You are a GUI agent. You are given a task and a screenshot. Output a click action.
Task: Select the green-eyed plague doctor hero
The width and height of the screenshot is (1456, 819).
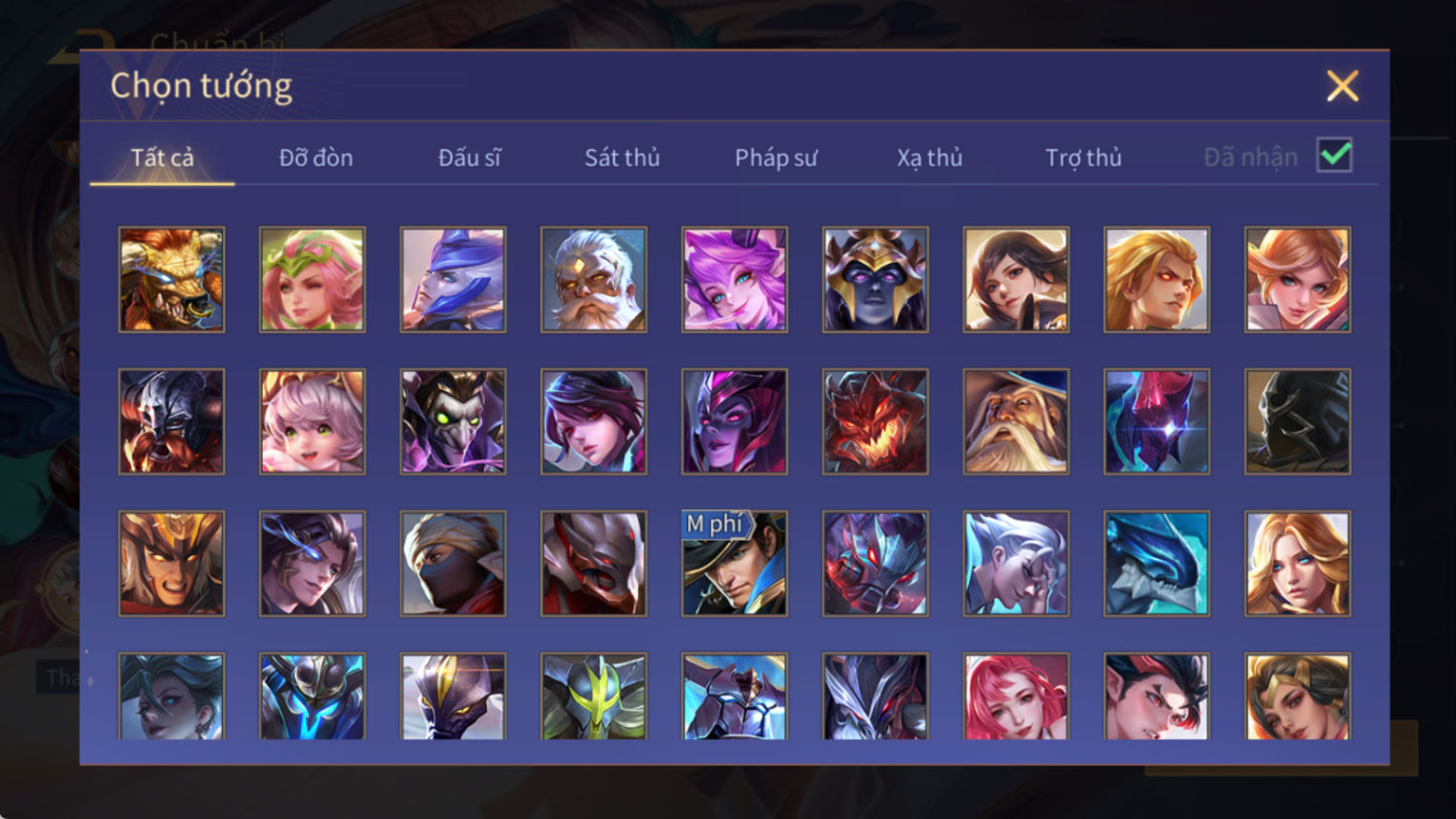(452, 421)
